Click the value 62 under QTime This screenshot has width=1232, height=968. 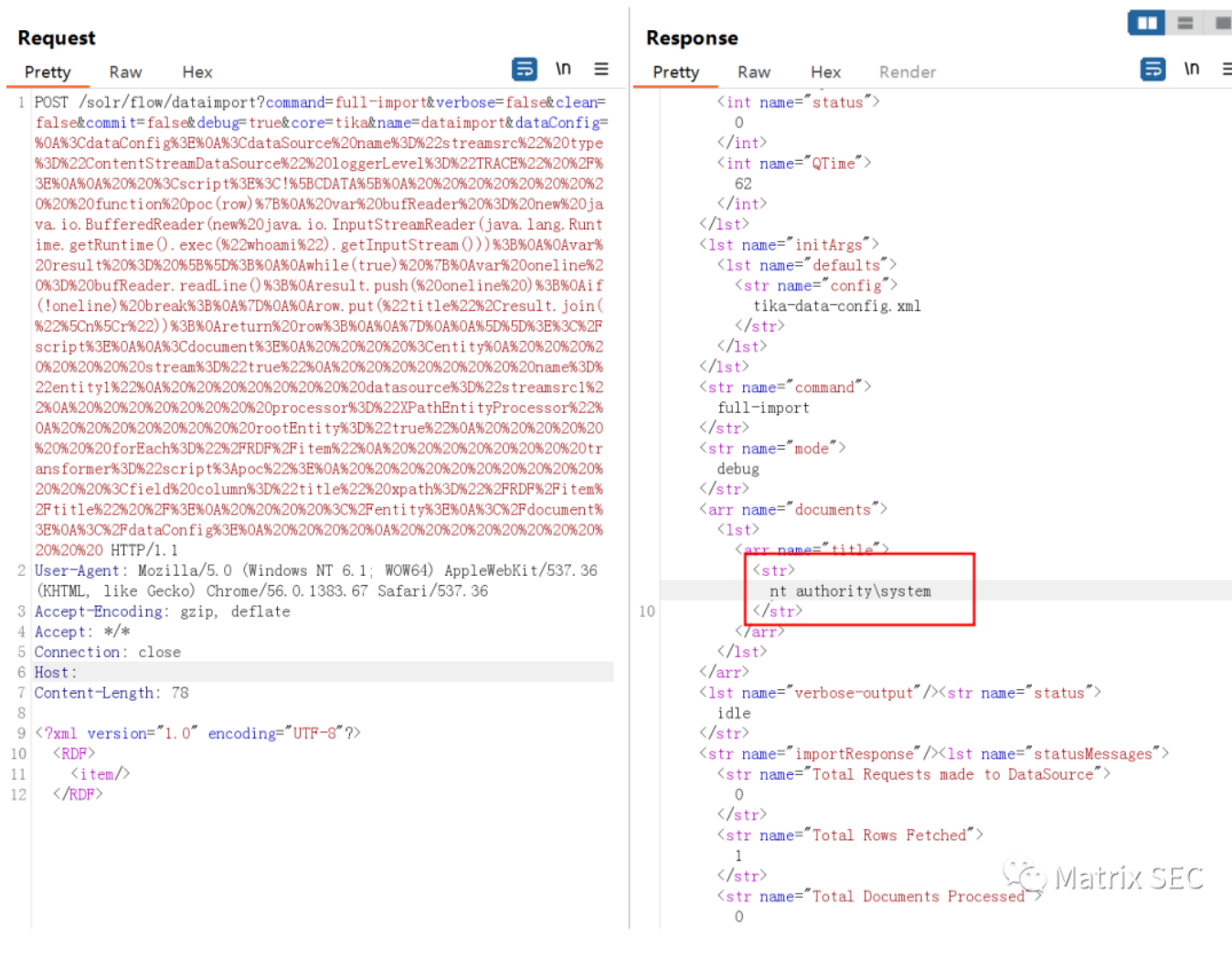click(743, 184)
